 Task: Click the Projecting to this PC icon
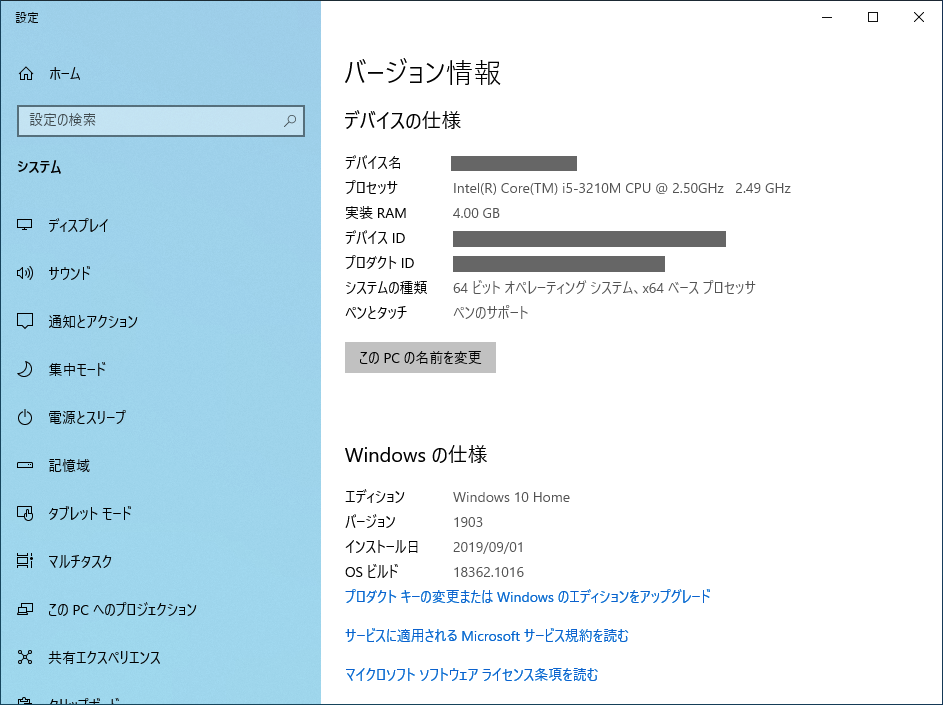click(x=25, y=609)
